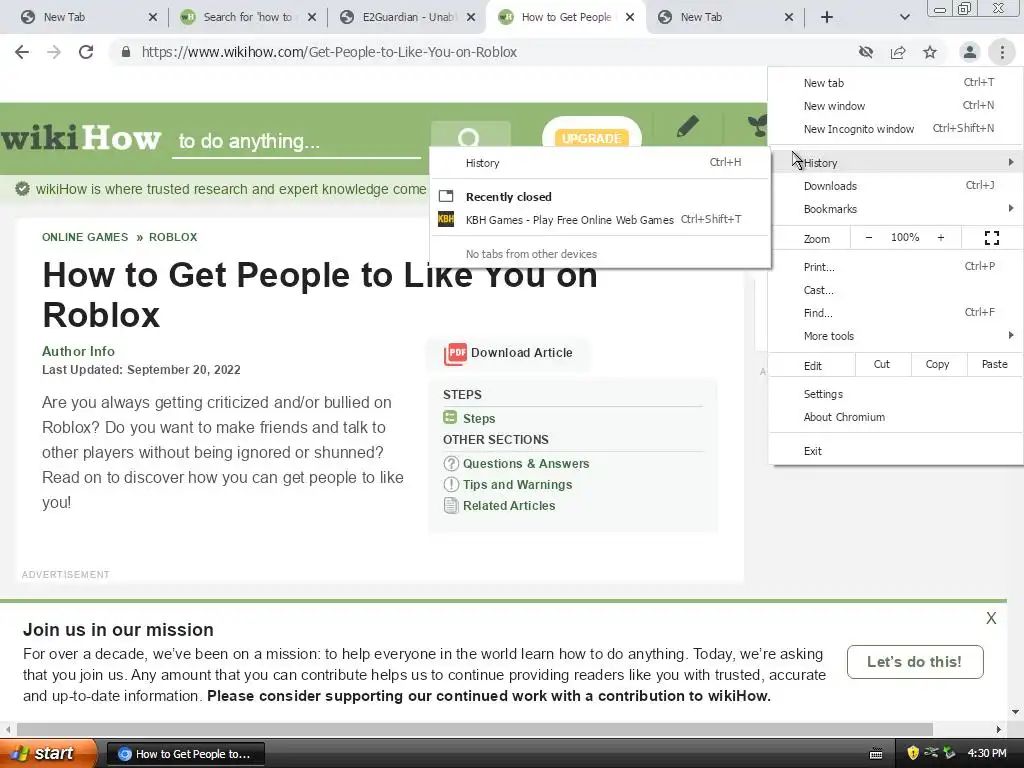This screenshot has height=768, width=1024.
Task: Switch to the first New Tab tab
Action: [88, 17]
